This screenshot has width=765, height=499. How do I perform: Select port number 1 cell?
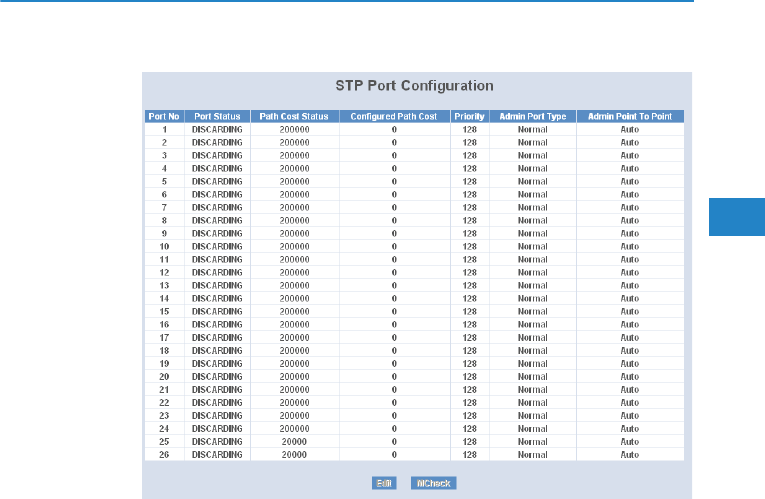tap(164, 129)
